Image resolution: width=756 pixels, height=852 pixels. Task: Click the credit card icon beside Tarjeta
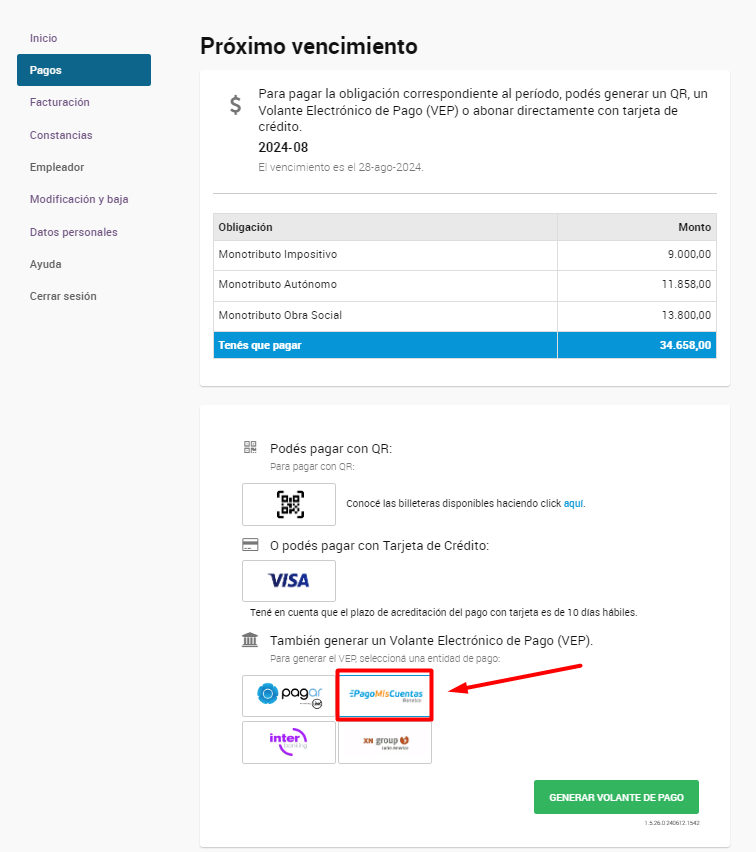[250, 544]
